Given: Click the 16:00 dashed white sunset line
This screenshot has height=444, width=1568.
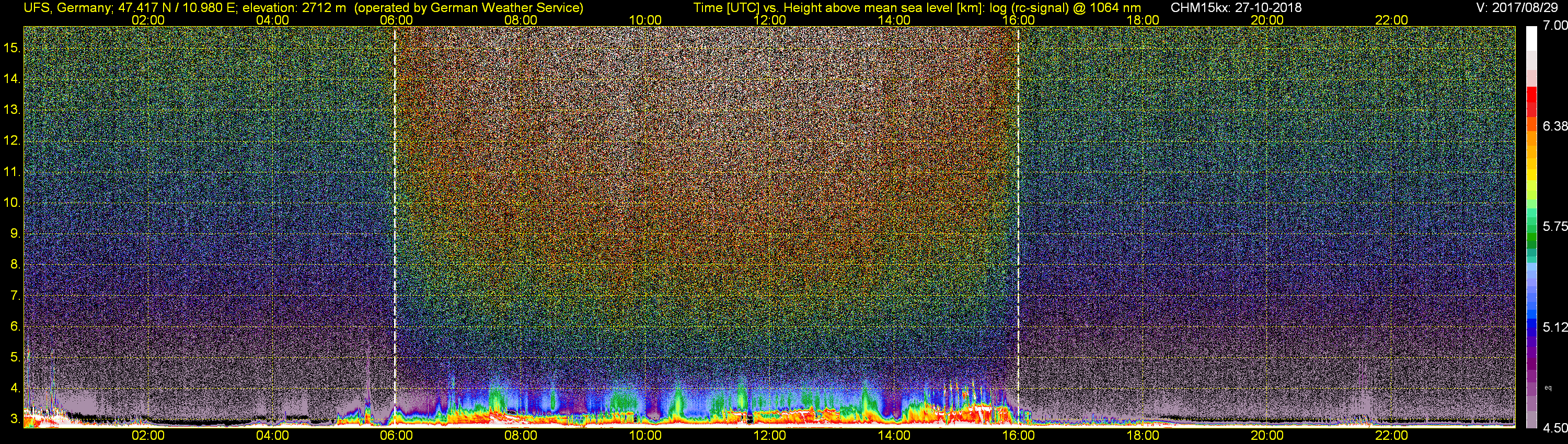Looking at the screenshot, I should pyautogui.click(x=1018, y=226).
